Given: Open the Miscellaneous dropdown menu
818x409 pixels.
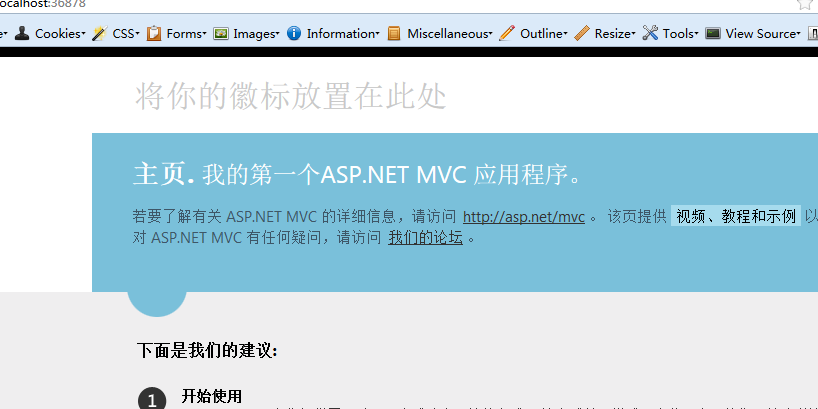Looking at the screenshot, I should (450, 33).
